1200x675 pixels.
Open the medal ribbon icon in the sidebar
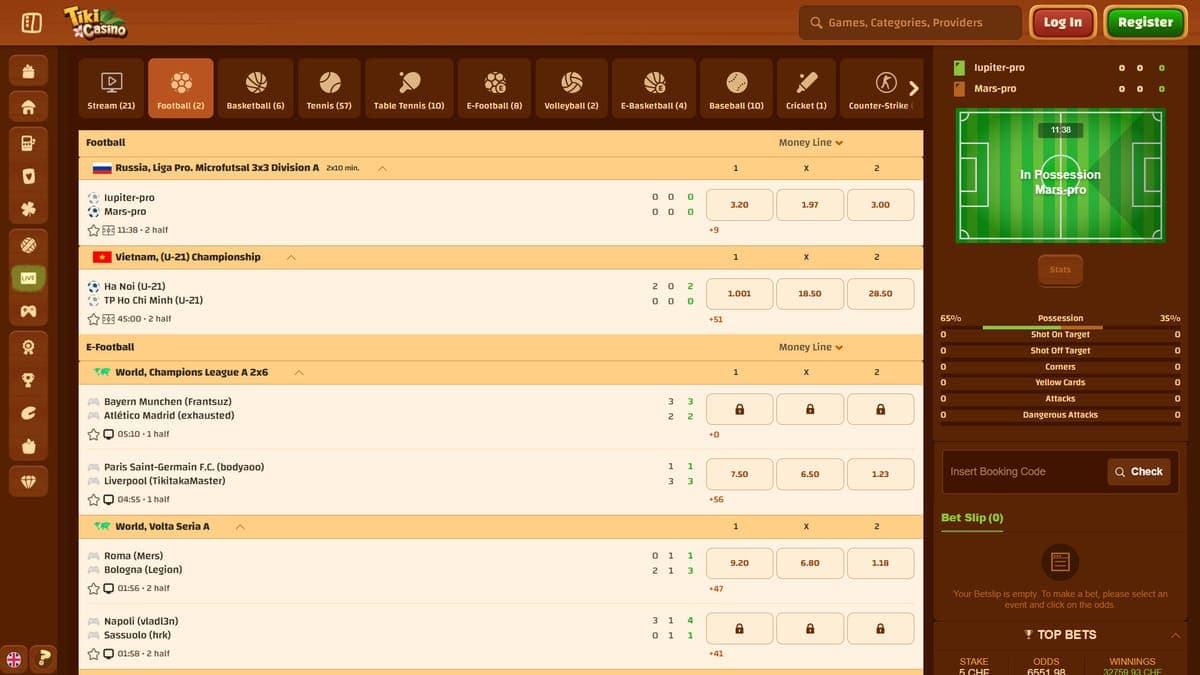pyautogui.click(x=28, y=346)
